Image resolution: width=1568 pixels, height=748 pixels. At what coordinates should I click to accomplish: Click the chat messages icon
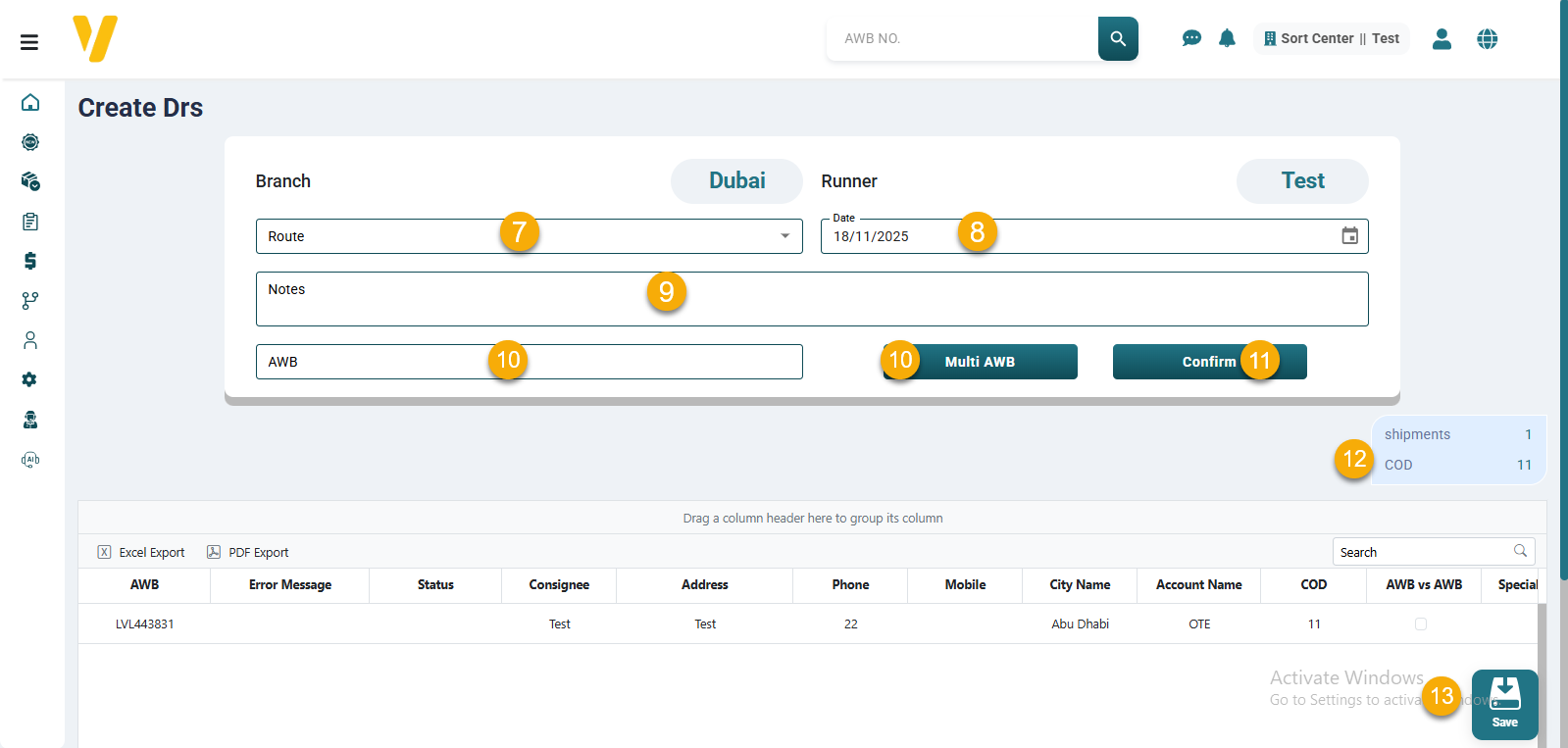point(1191,38)
